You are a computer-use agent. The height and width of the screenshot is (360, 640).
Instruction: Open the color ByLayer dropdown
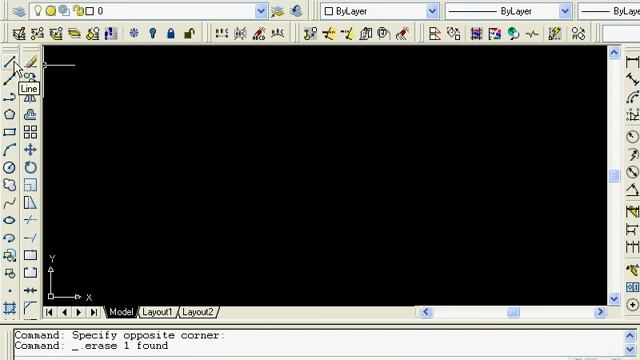432,11
